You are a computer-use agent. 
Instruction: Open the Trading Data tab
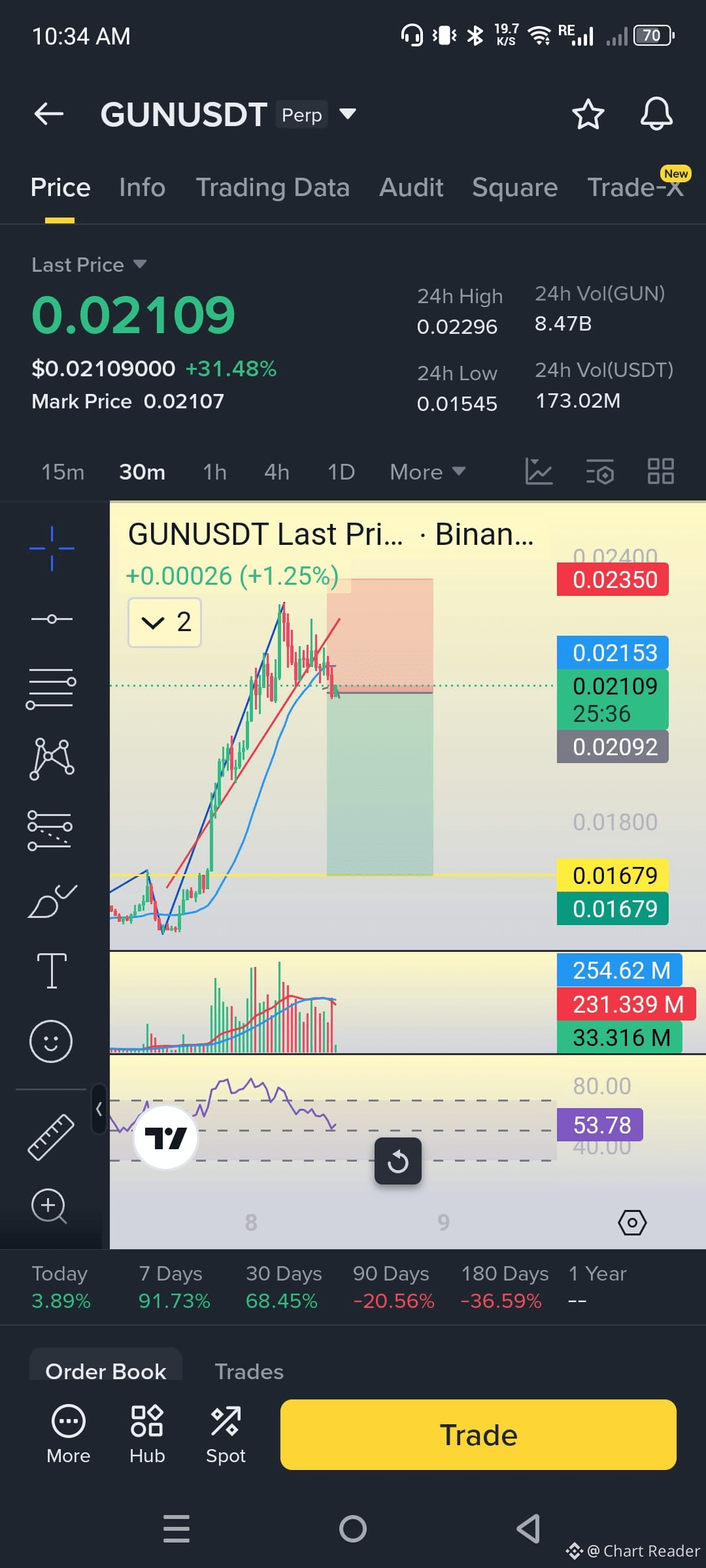273,188
